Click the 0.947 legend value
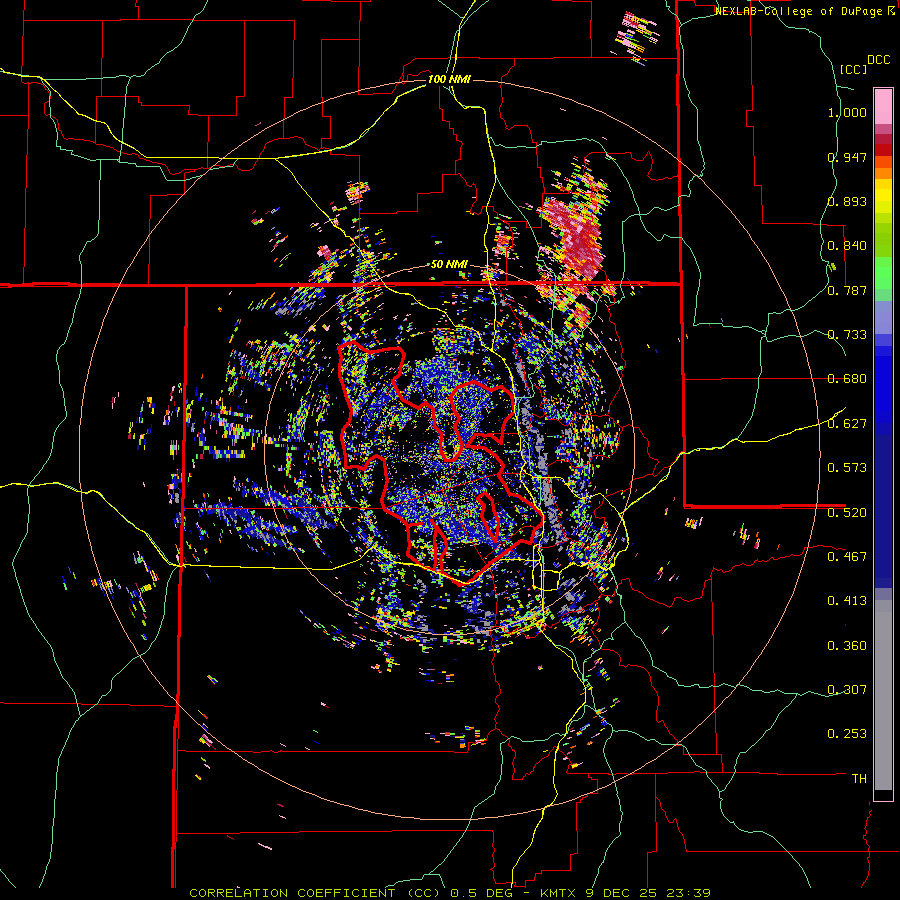The image size is (900, 900). [x=847, y=157]
